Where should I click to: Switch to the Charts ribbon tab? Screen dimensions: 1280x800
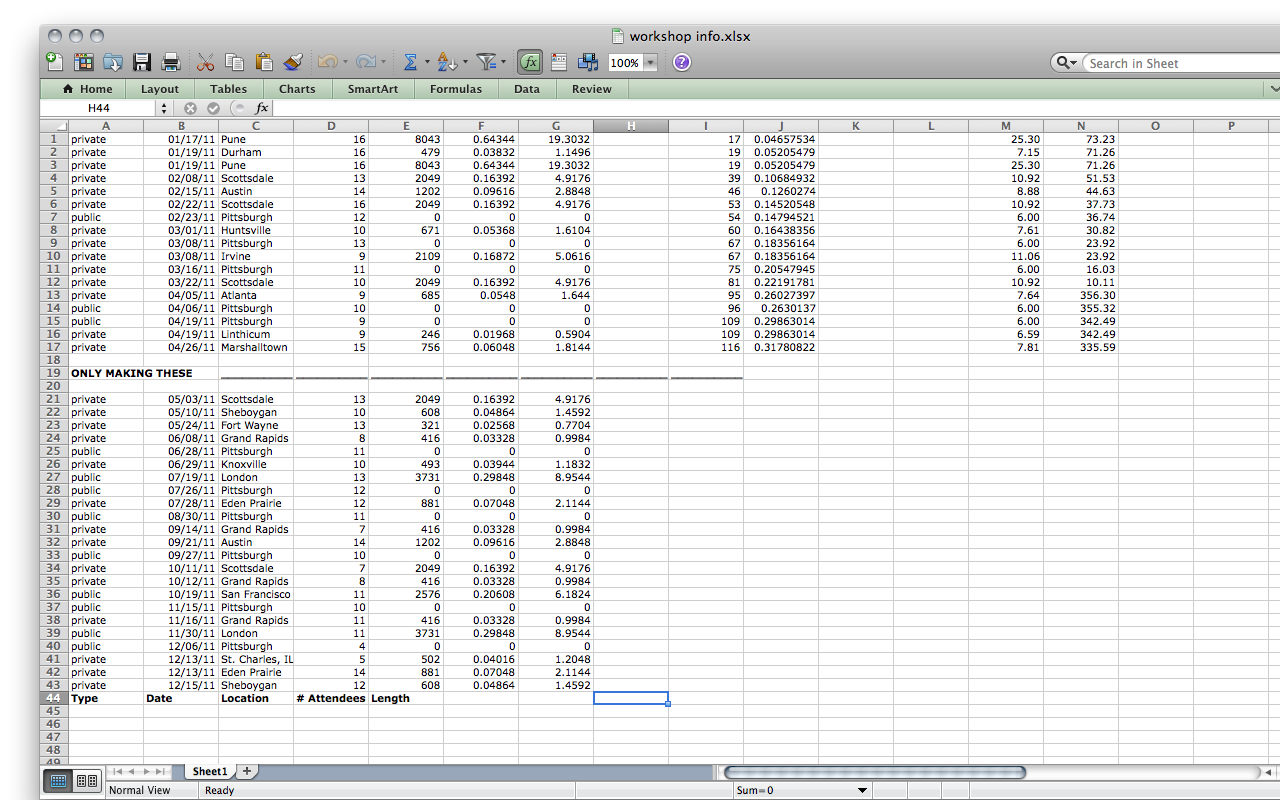(297, 89)
